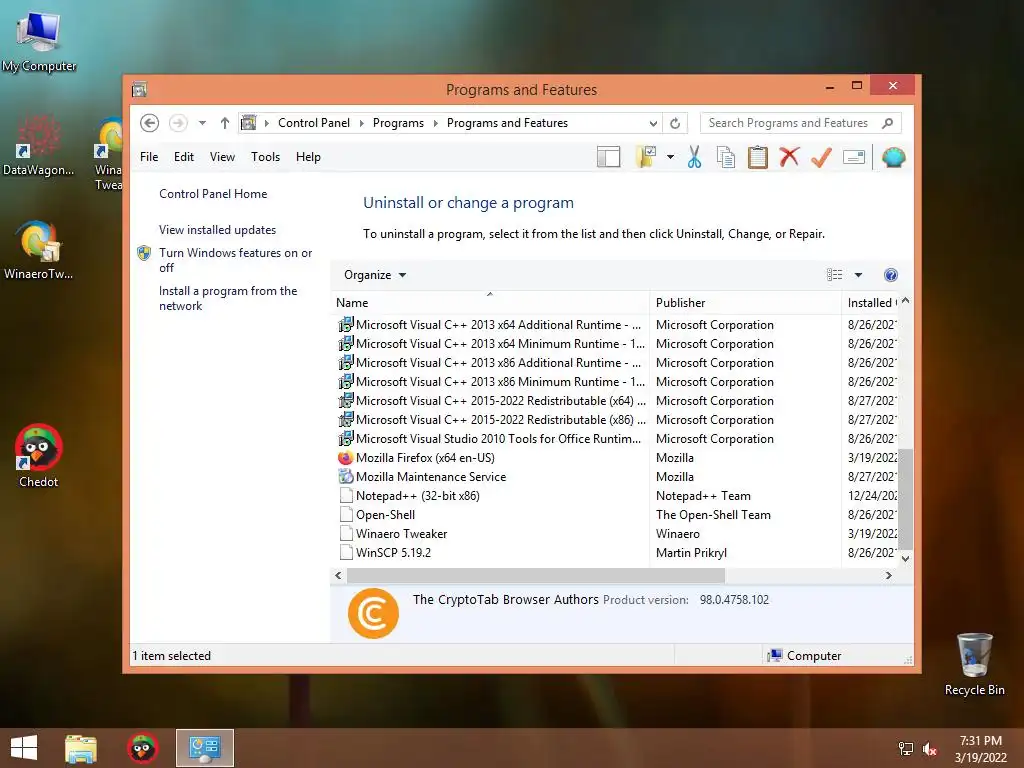Open the Edit menu
Viewport: 1024px width, 768px height.
point(184,157)
